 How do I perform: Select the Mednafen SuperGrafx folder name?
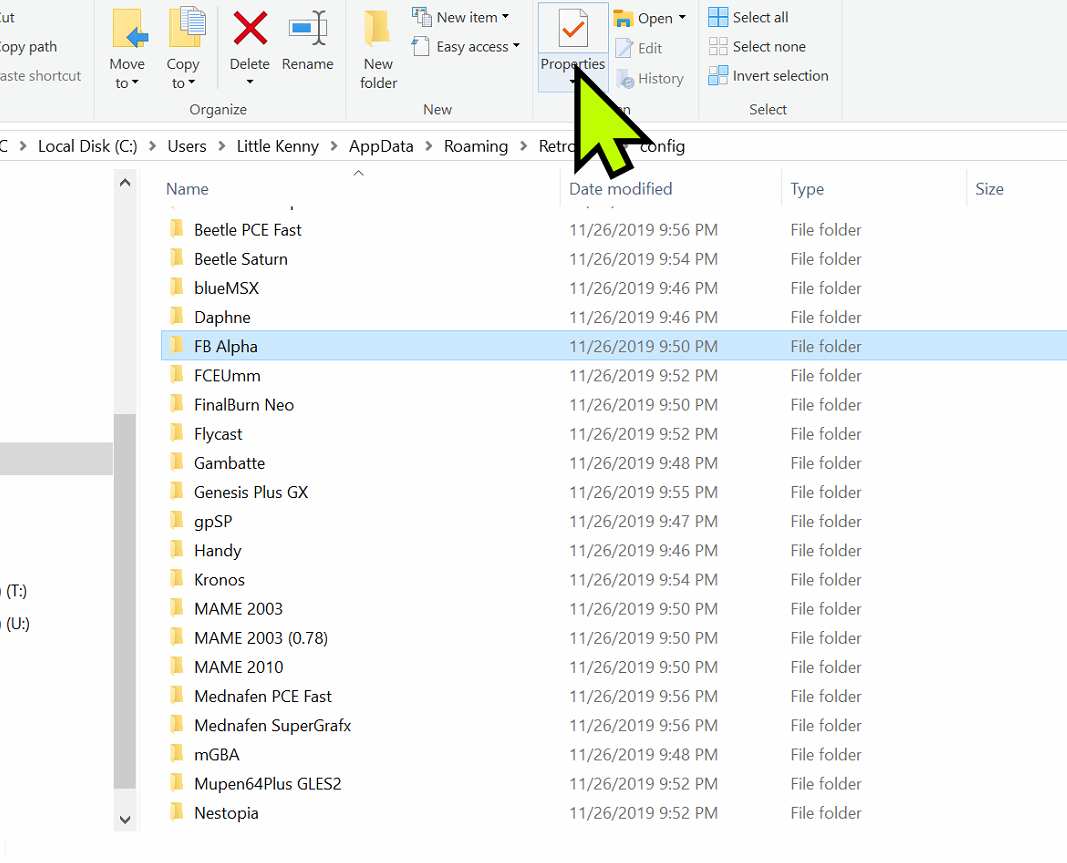tap(272, 726)
